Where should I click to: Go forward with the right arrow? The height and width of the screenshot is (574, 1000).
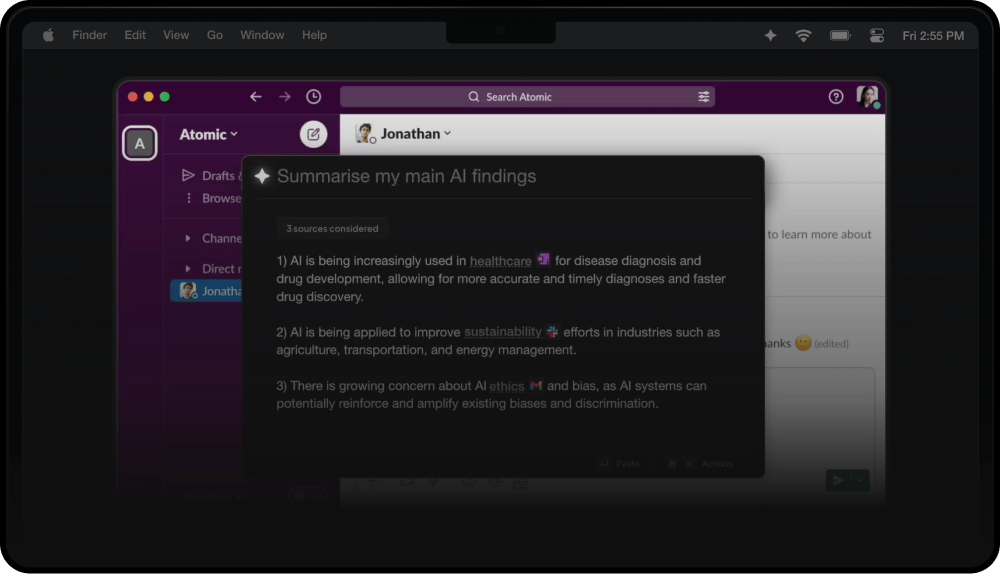284,96
